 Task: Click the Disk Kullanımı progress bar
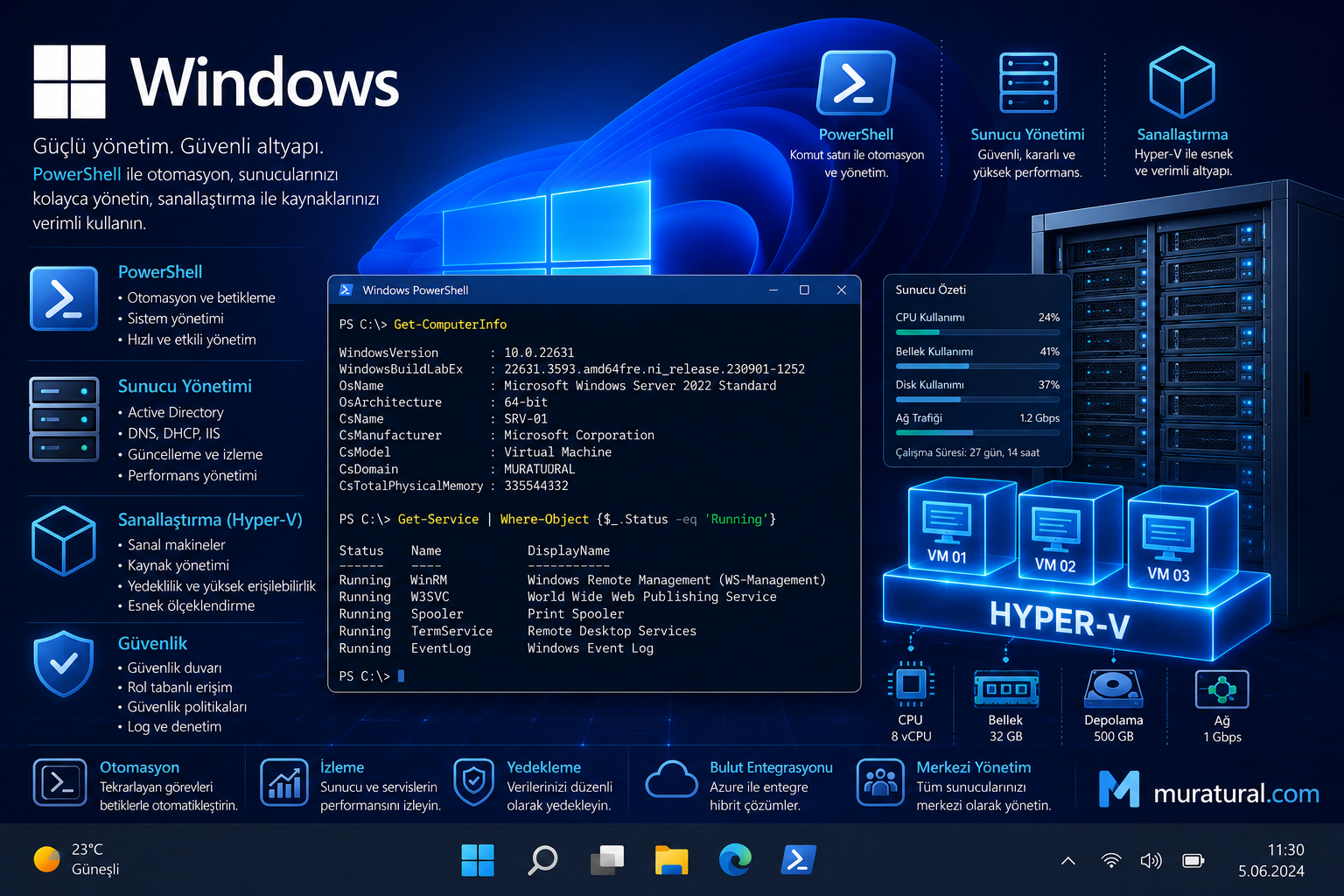coord(977,400)
